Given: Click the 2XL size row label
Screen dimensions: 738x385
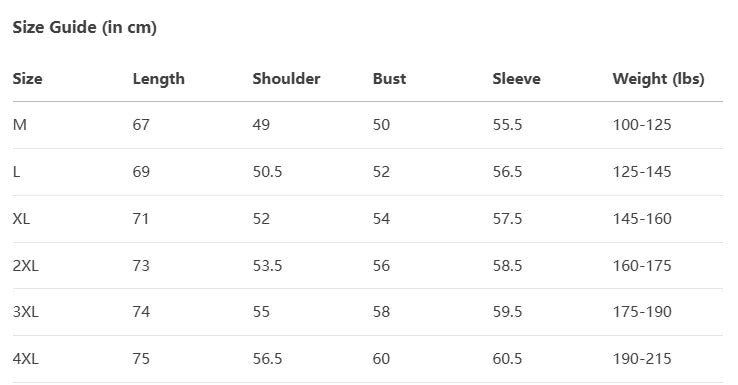Looking at the screenshot, I should tap(25, 266).
